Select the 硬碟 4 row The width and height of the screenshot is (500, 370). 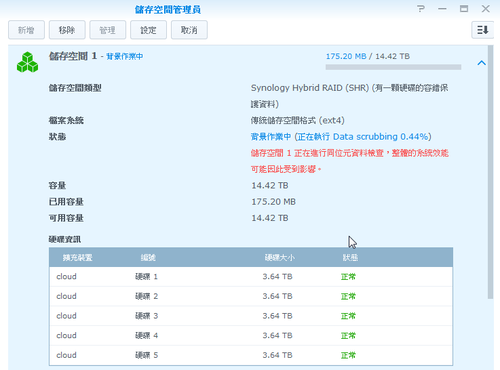point(251,336)
